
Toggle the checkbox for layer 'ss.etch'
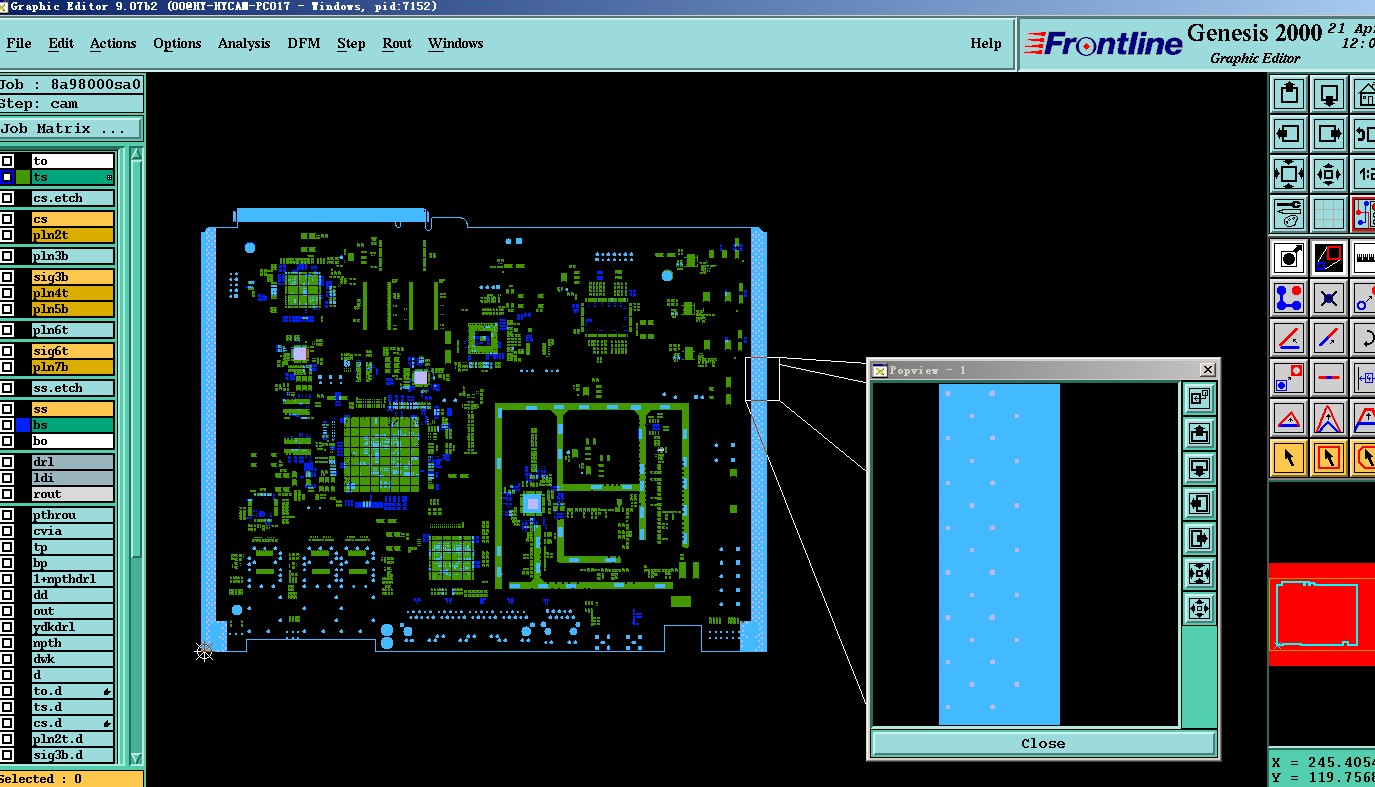pos(7,388)
